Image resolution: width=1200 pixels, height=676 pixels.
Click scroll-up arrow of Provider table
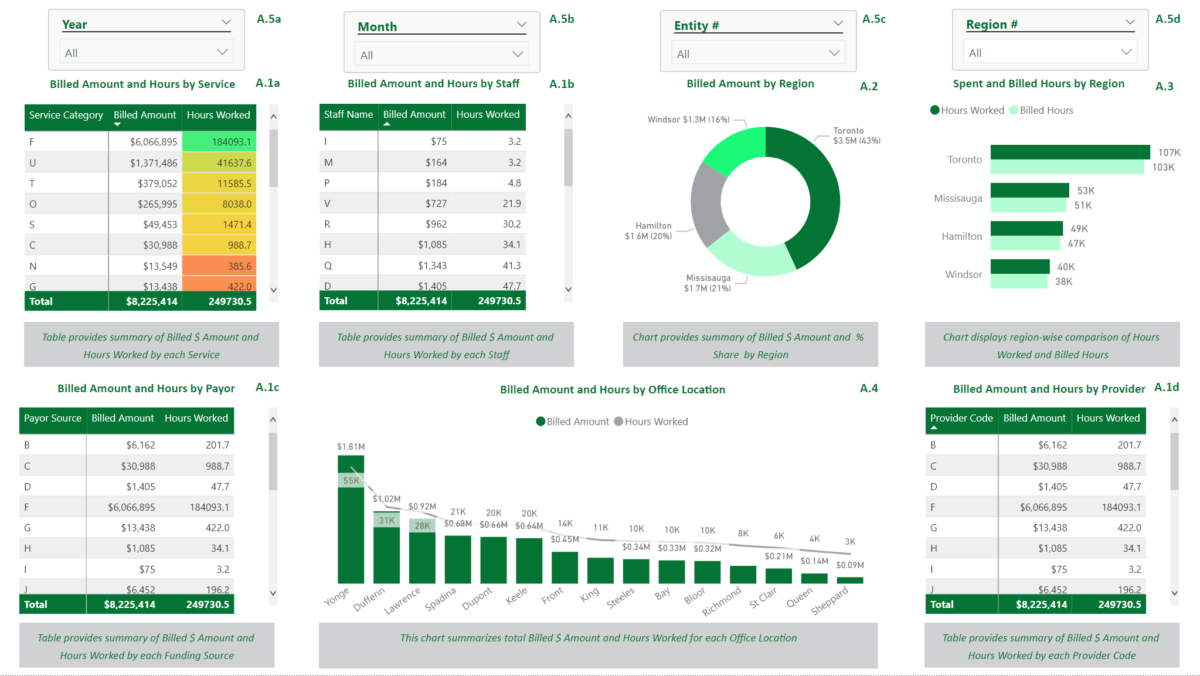[x=1176, y=420]
